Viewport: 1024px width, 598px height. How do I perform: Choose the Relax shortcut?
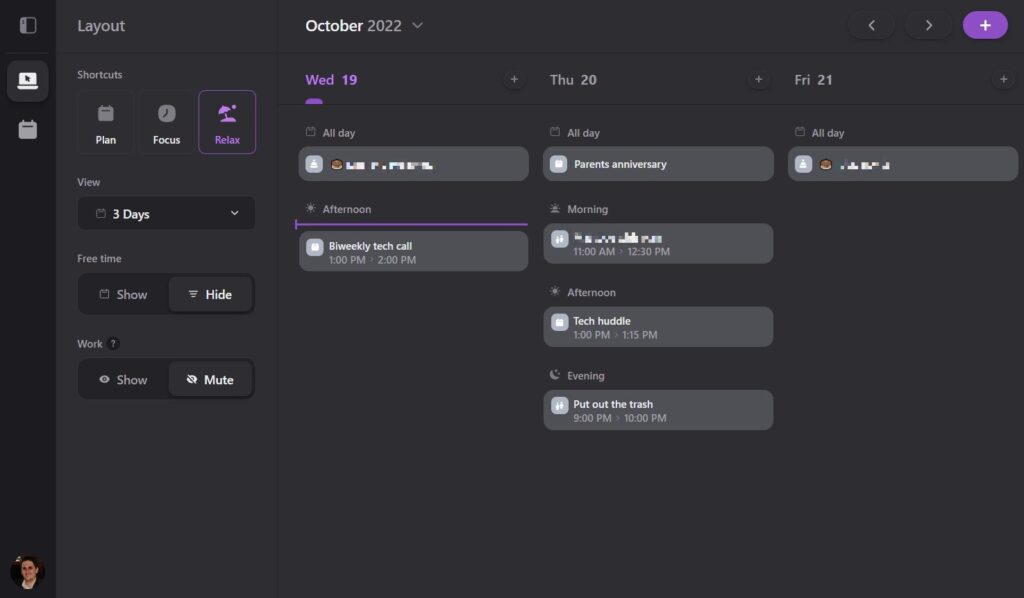[x=227, y=123]
